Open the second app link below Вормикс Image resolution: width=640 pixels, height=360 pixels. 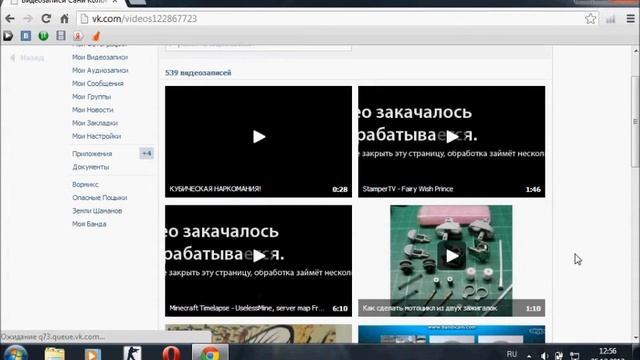click(x=100, y=198)
